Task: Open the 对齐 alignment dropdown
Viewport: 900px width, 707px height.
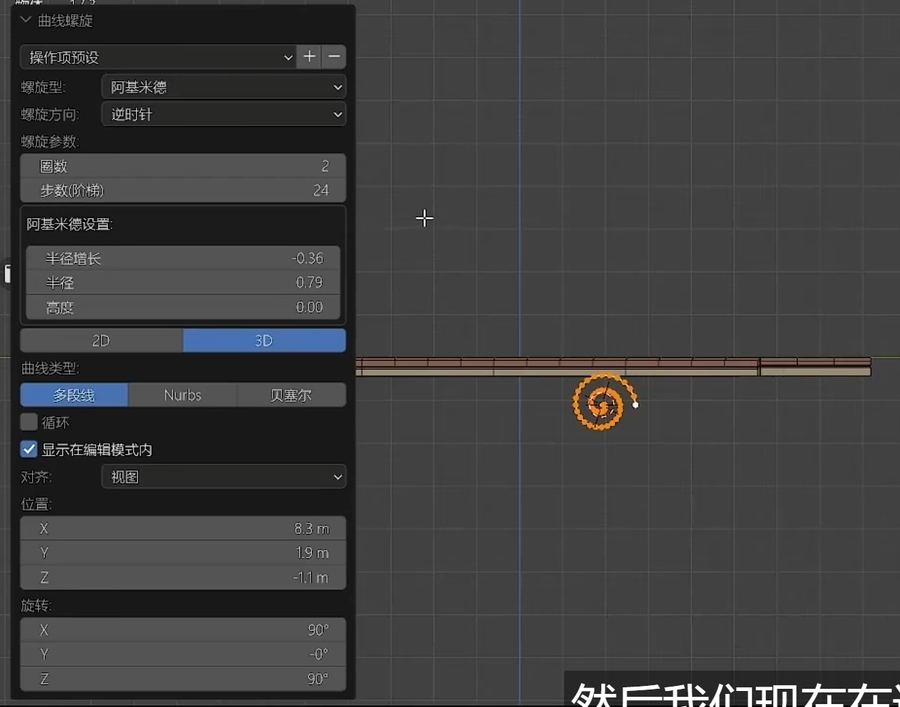Action: click(224, 477)
